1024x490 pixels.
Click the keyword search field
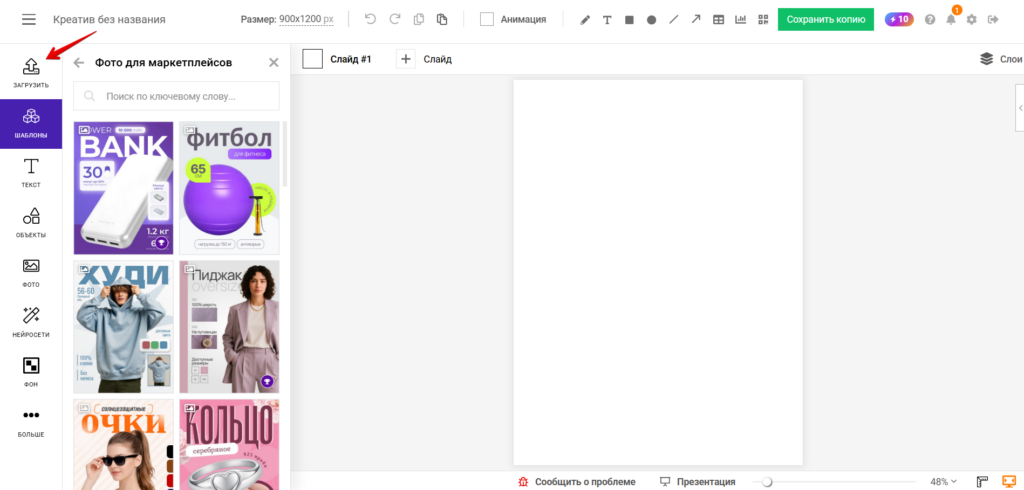(176, 96)
